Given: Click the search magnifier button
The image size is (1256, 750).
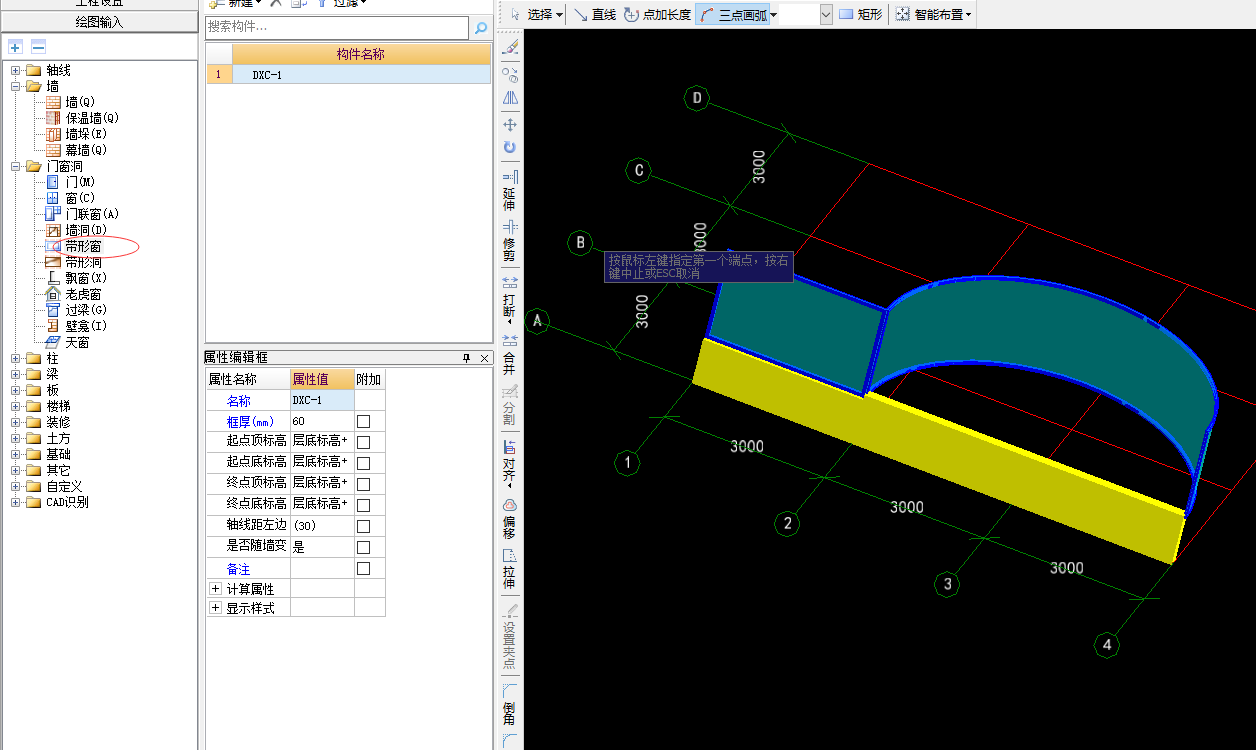Looking at the screenshot, I should (482, 28).
